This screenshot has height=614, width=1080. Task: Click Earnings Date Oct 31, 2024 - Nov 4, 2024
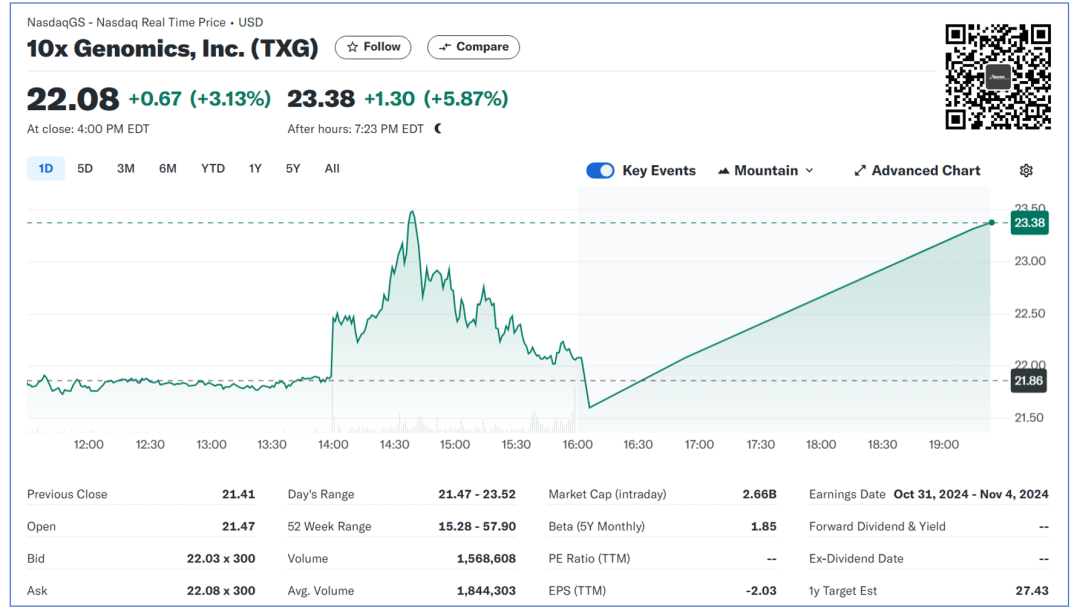coord(971,494)
